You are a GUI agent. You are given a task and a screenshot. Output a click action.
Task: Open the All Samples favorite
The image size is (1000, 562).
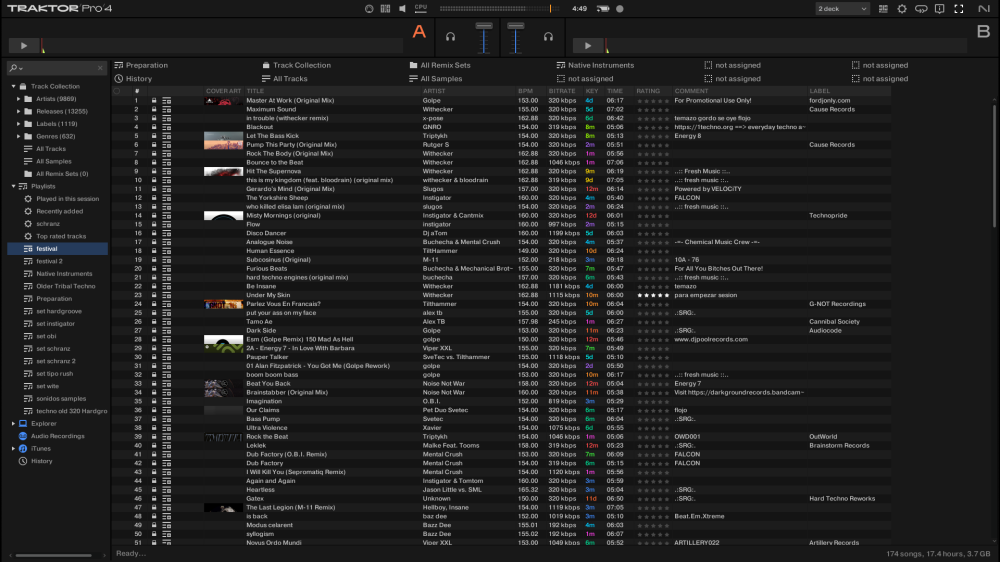click(x=436, y=78)
